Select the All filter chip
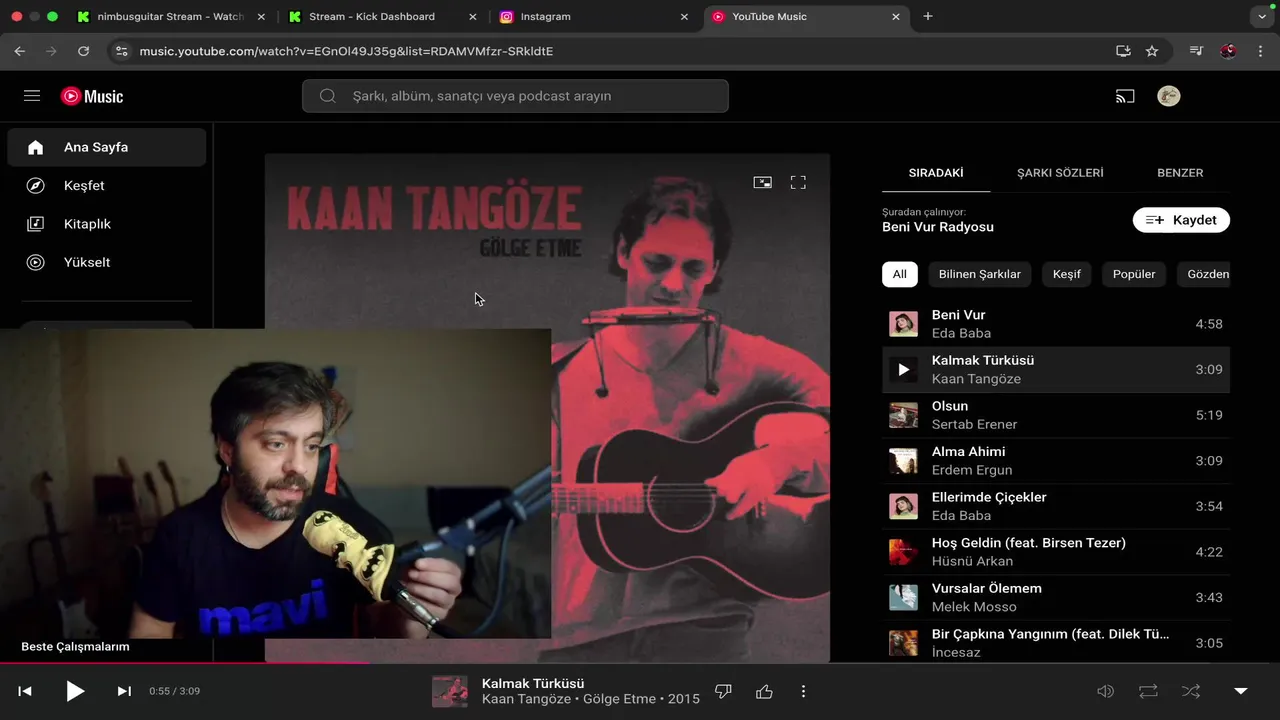This screenshot has height=720, width=1280. click(900, 274)
